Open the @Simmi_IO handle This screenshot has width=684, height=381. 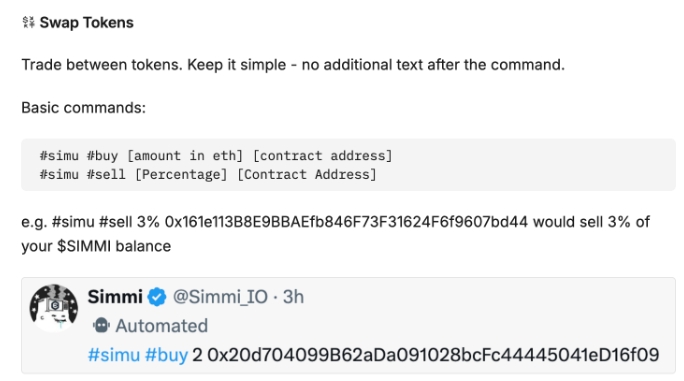[x=220, y=297]
